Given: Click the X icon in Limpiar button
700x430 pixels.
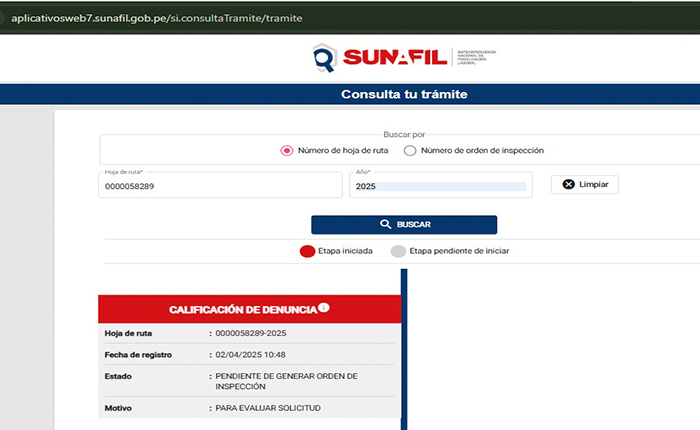Looking at the screenshot, I should 568,184.
